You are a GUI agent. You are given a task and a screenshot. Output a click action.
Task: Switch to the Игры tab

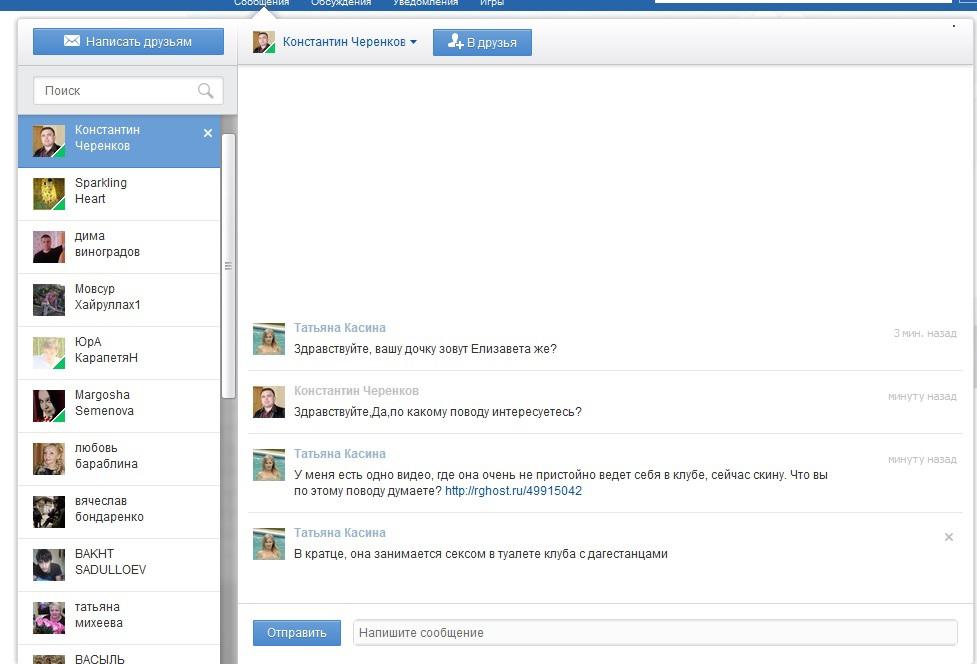coord(492,3)
